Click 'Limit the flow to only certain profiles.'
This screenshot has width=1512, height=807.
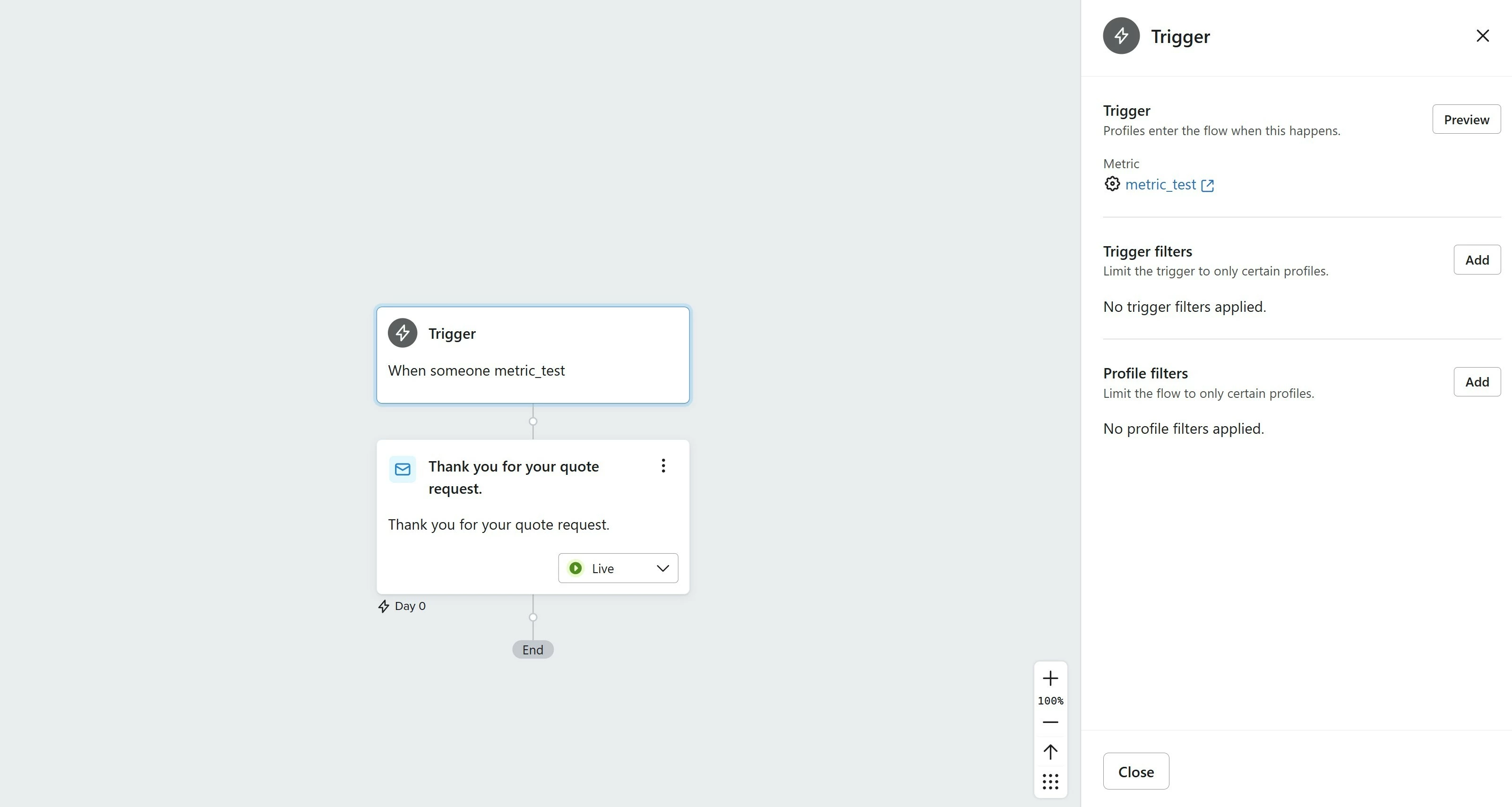1209,393
